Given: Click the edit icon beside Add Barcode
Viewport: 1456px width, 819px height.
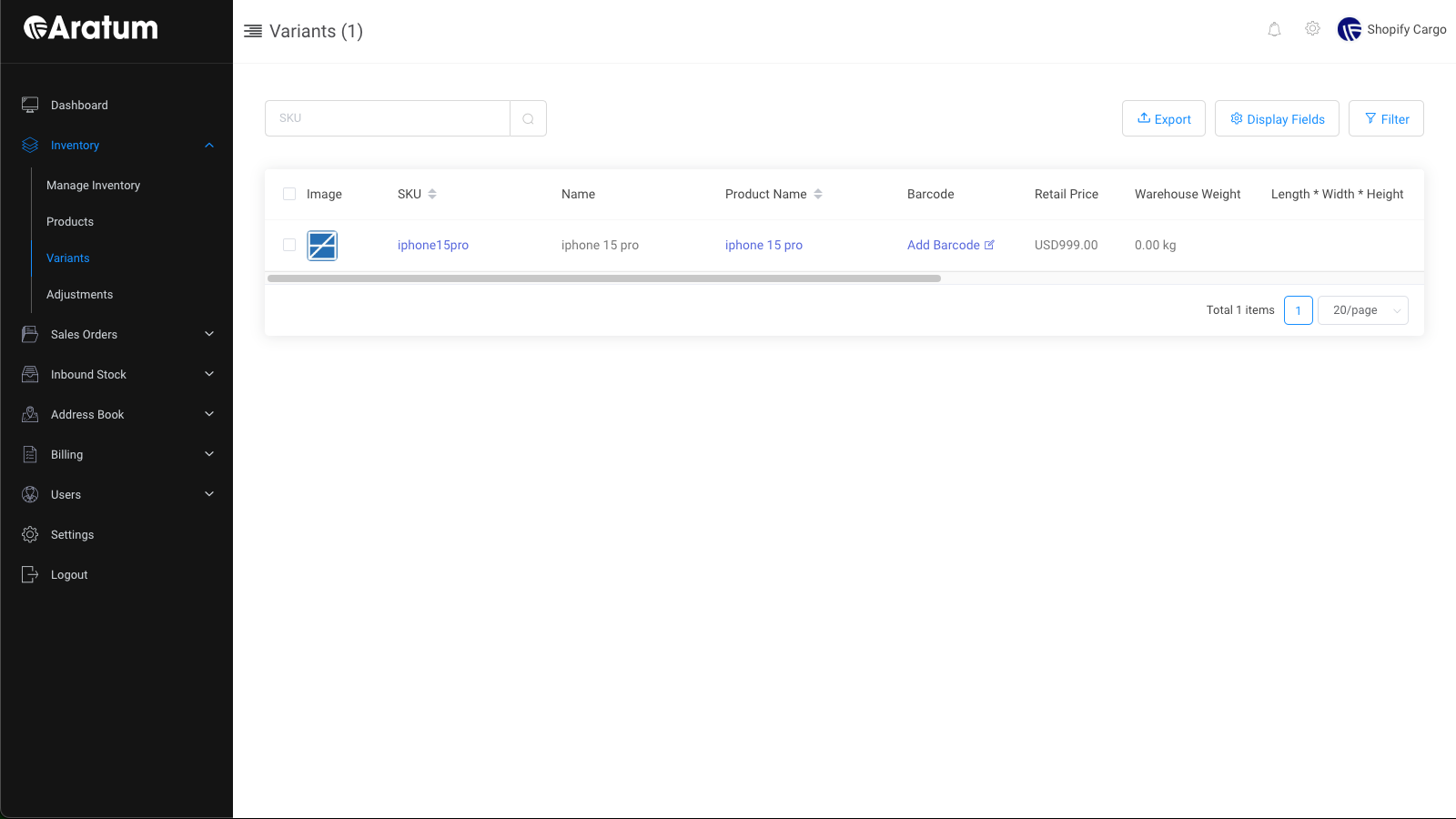Looking at the screenshot, I should pos(989,245).
